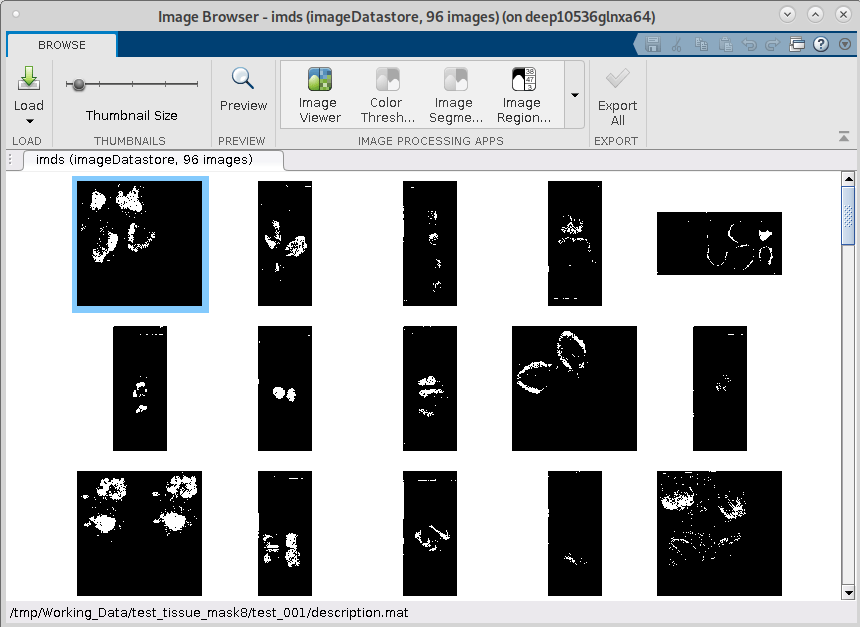The height and width of the screenshot is (627, 860).
Task: Click the document tab drag handle dots
Action: (x=10, y=160)
